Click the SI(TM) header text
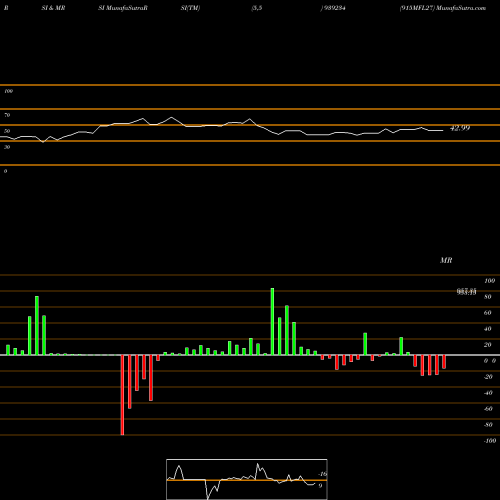This screenshot has height=500, width=500. pyautogui.click(x=190, y=8)
